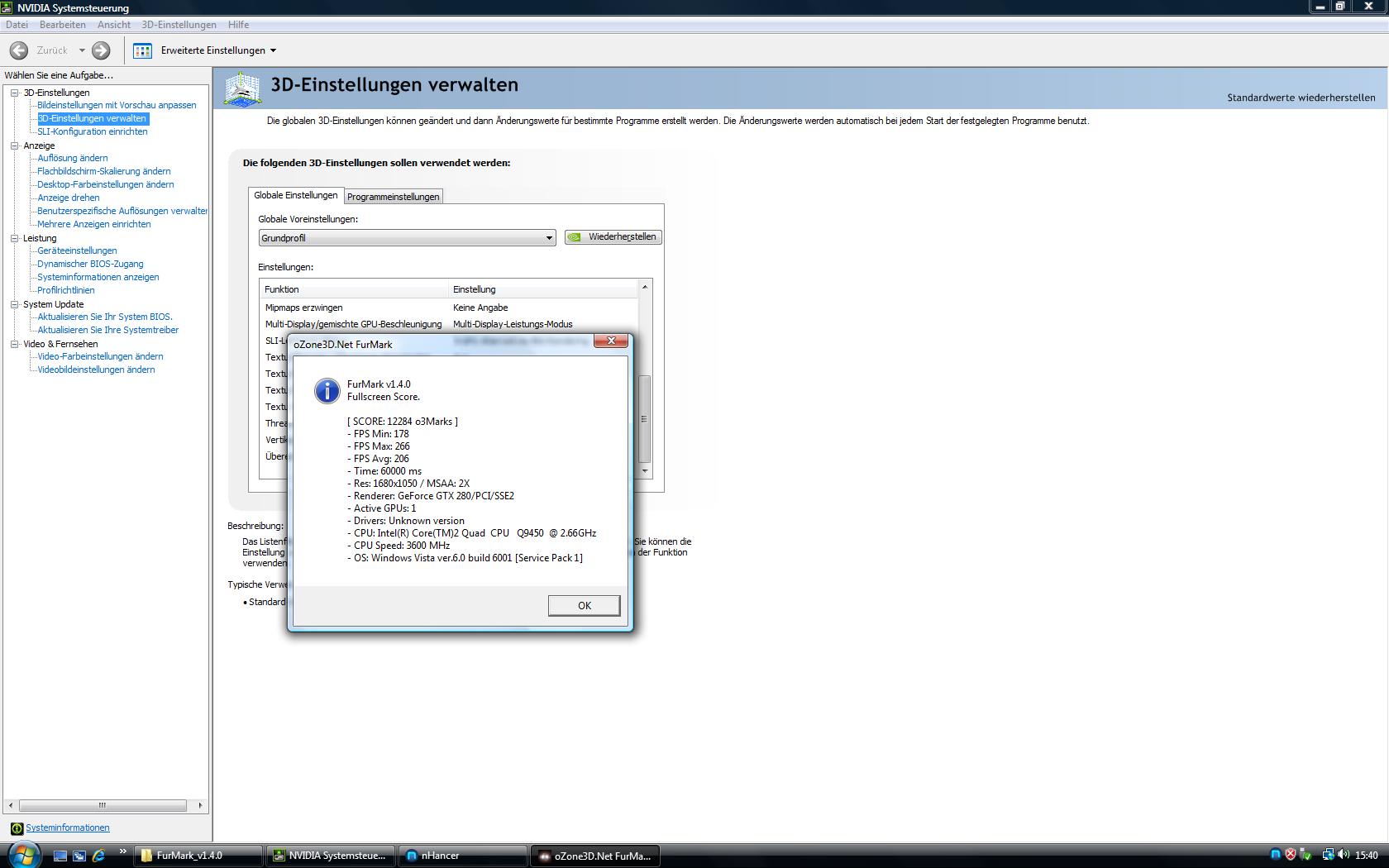Image resolution: width=1389 pixels, height=868 pixels.
Task: Click left arrow of sidebar horizontal scrollbar
Action: [x=11, y=805]
